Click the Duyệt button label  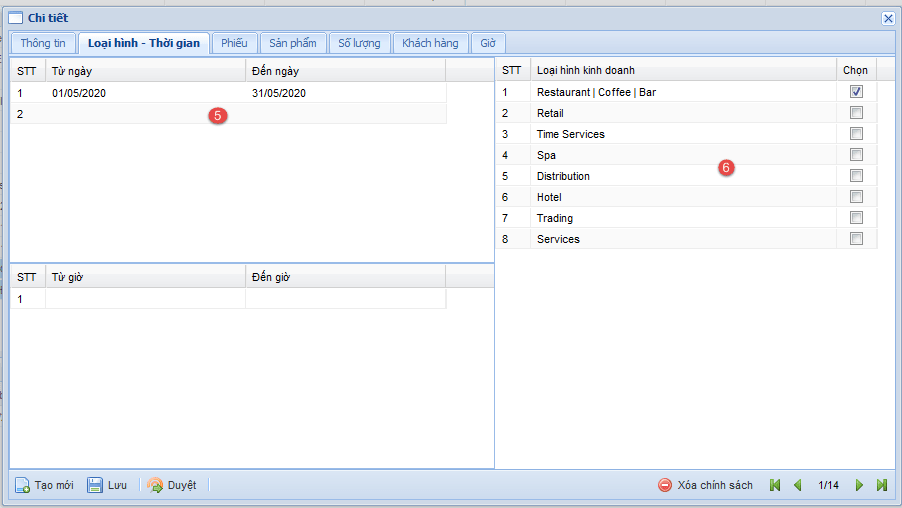(x=182, y=485)
